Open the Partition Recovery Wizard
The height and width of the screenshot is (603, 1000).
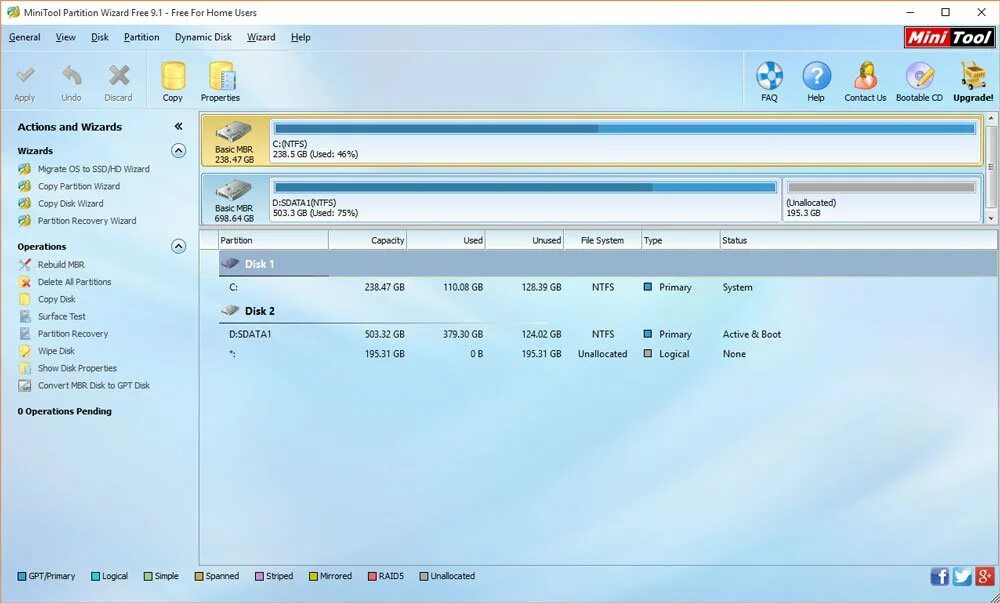click(x=87, y=221)
